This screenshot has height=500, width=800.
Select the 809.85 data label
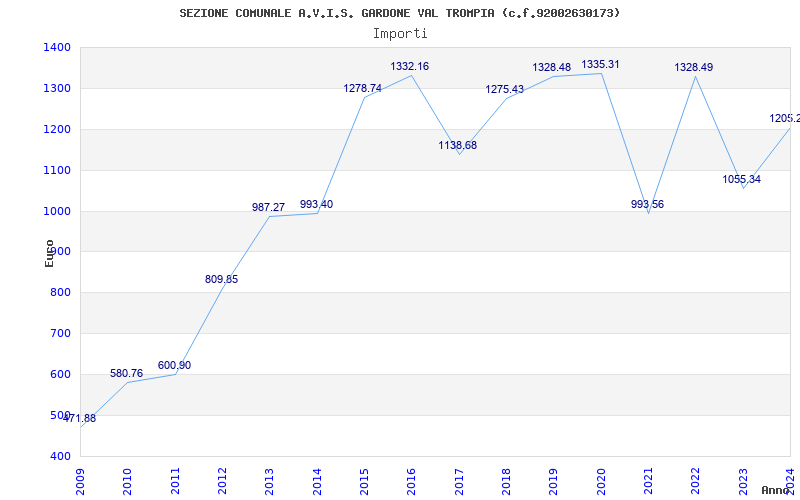click(221, 279)
